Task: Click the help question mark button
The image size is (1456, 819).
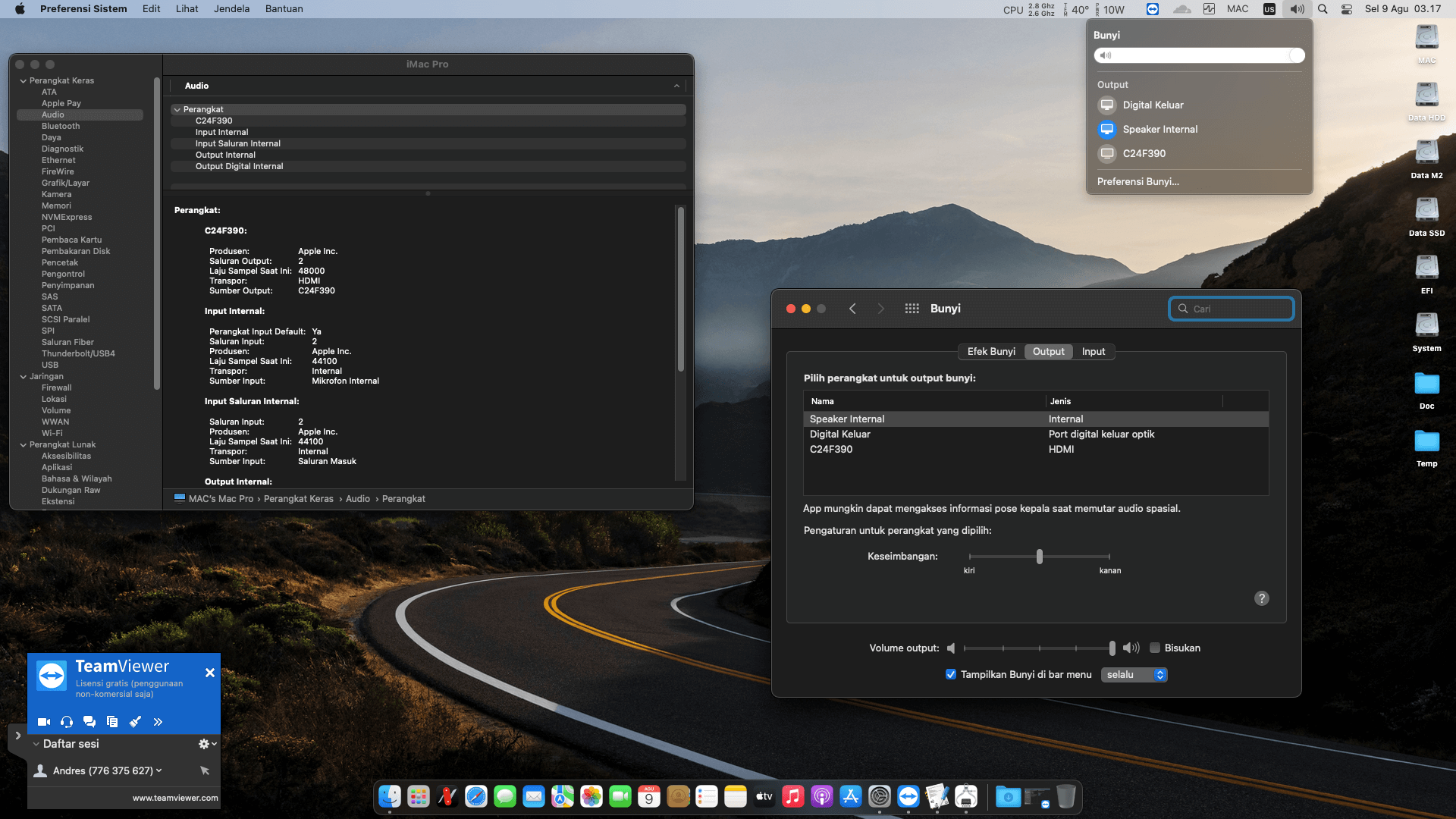Action: click(x=1261, y=598)
